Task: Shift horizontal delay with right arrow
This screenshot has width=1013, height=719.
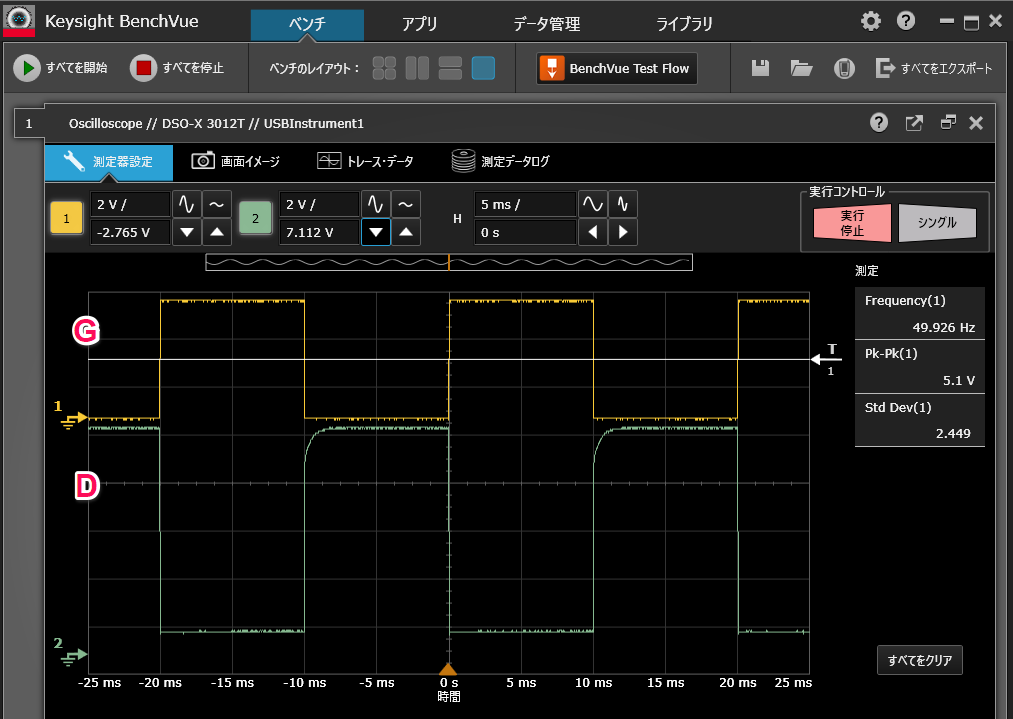Action: (623, 233)
